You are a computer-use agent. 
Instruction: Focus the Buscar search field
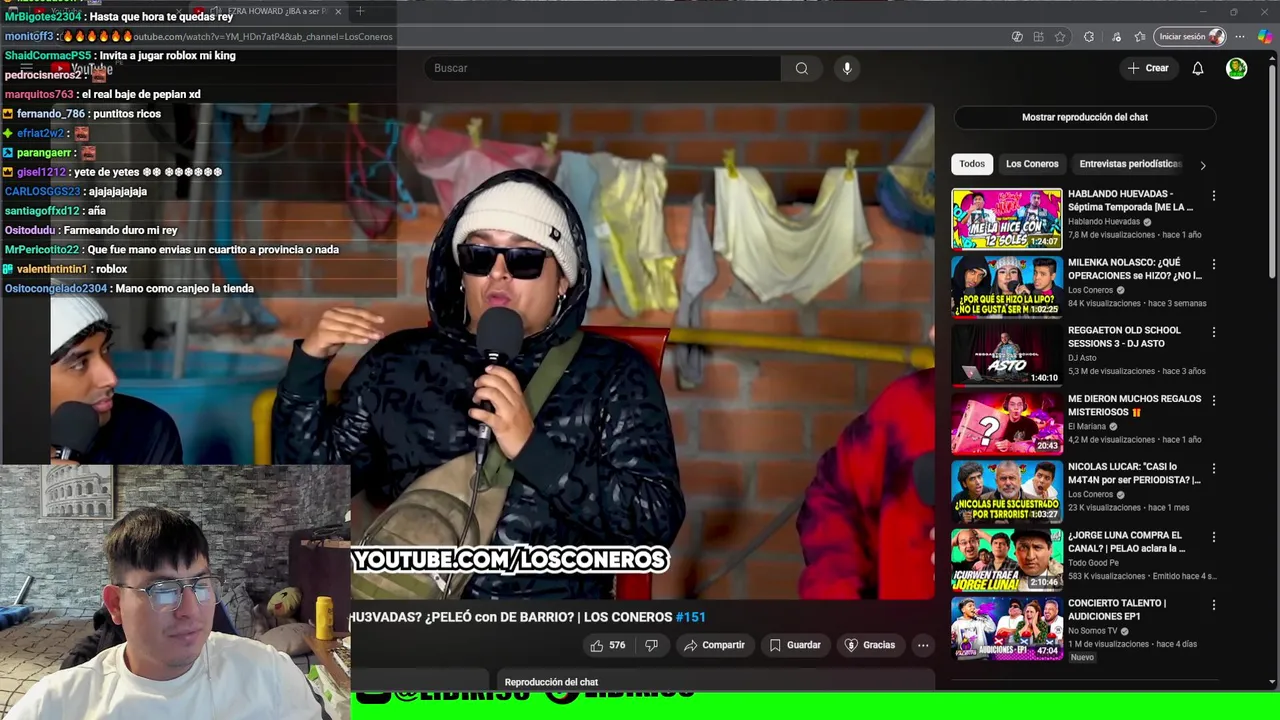603,68
